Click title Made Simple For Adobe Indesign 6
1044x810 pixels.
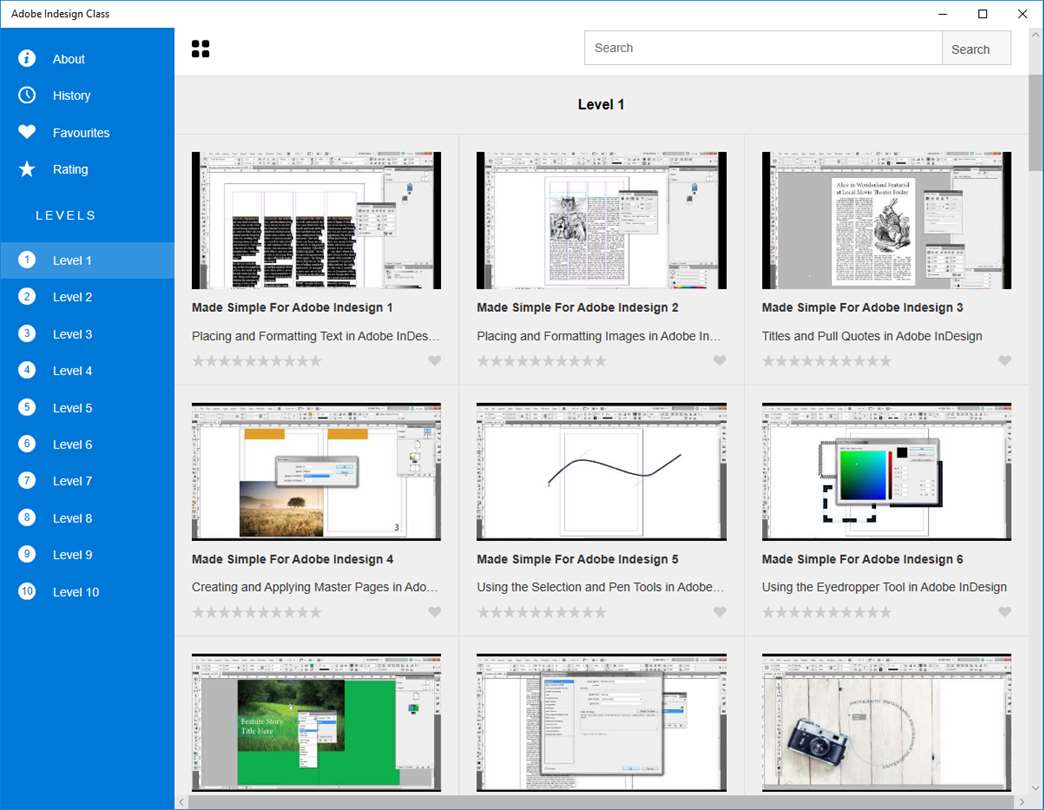pyautogui.click(x=862, y=559)
